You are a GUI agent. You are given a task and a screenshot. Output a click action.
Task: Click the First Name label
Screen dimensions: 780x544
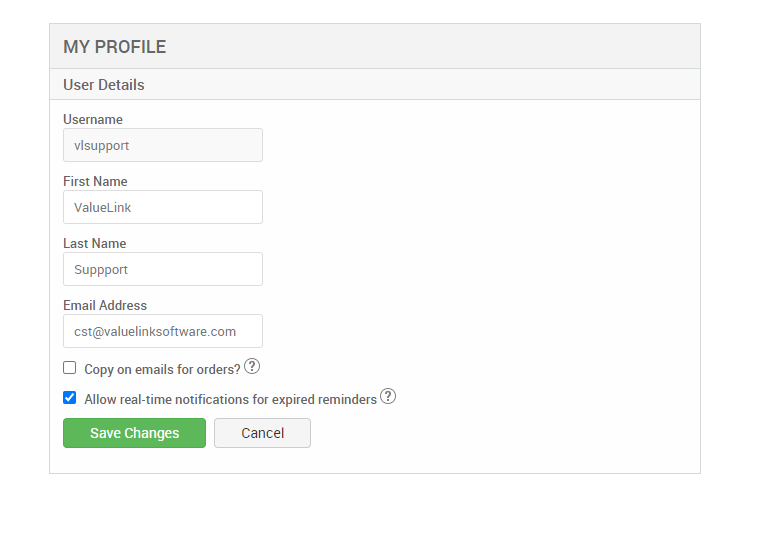pyautogui.click(x=95, y=181)
